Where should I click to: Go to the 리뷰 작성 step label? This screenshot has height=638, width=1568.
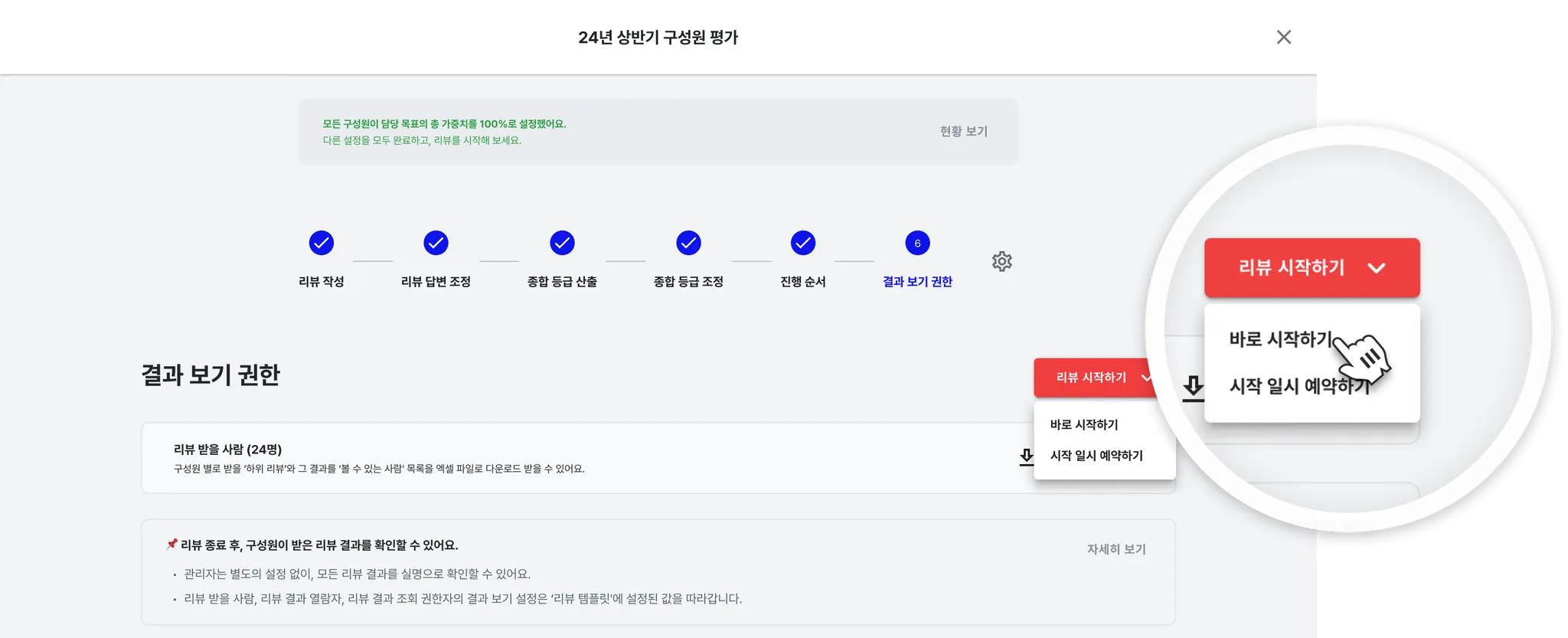[x=322, y=282]
